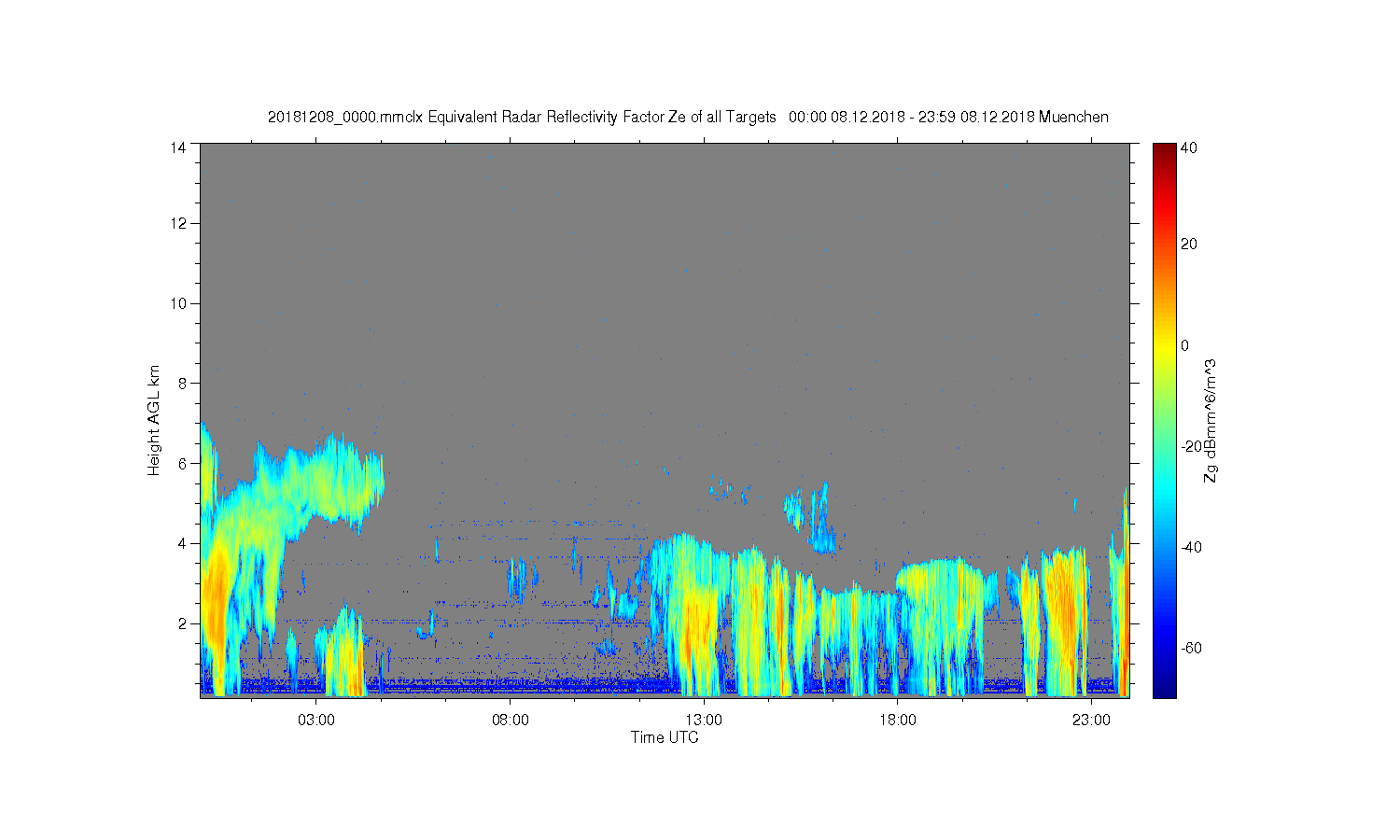The width and height of the screenshot is (1400, 840).
Task: Click the height tick label 12
Action: coord(178,223)
